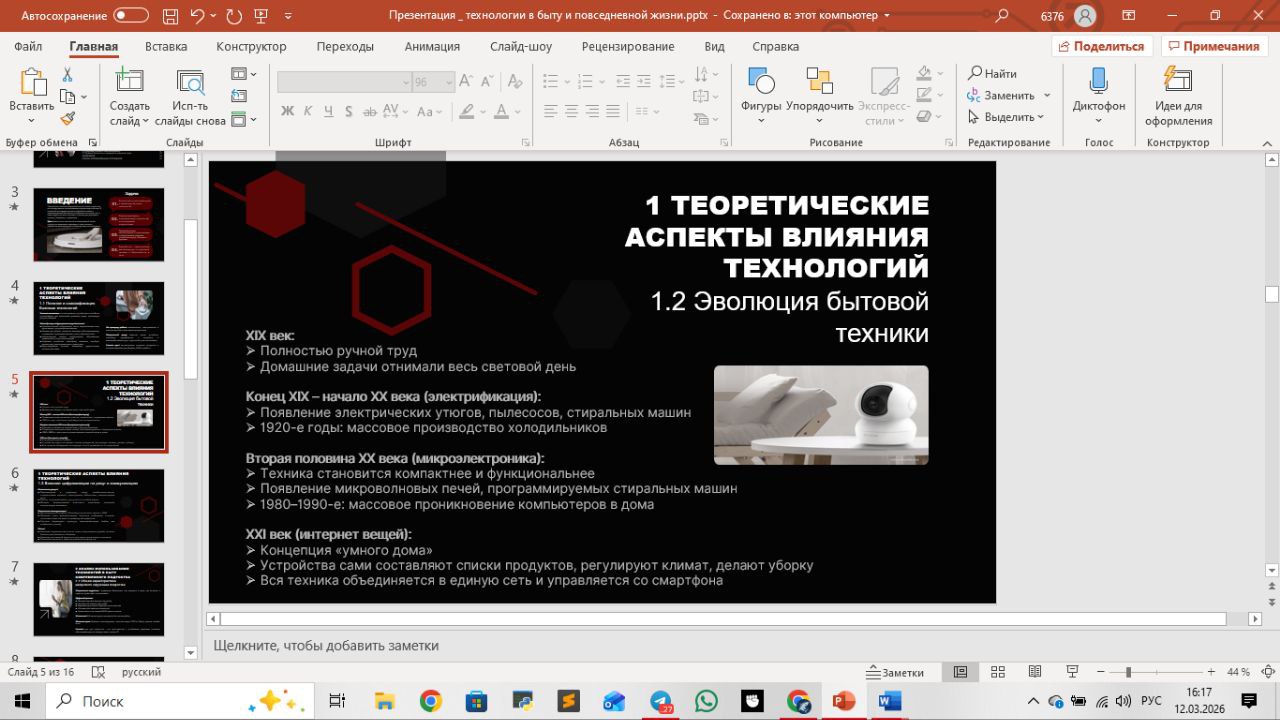Click the Save floppy disk icon
This screenshot has width=1280, height=720.
tap(168, 16)
